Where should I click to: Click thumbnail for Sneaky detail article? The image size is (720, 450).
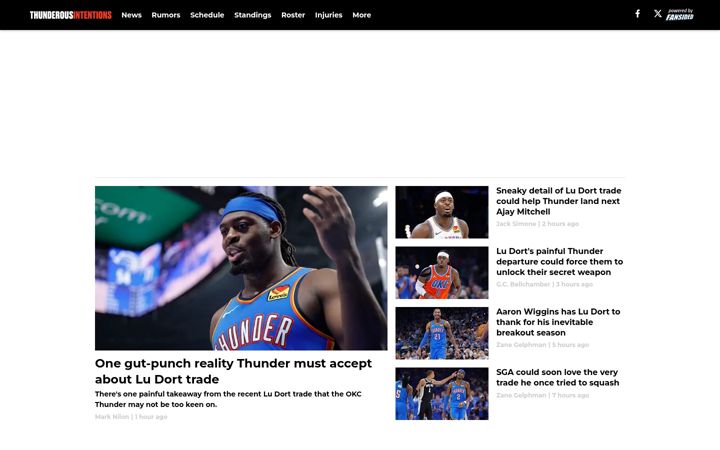(x=442, y=212)
